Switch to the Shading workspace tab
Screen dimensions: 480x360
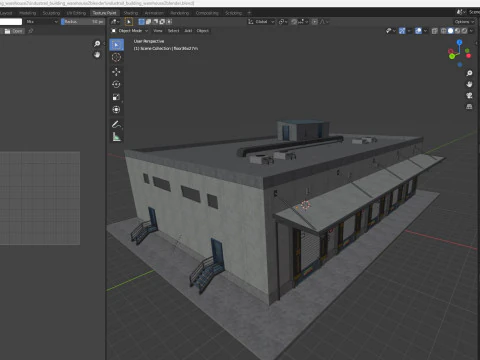point(131,13)
